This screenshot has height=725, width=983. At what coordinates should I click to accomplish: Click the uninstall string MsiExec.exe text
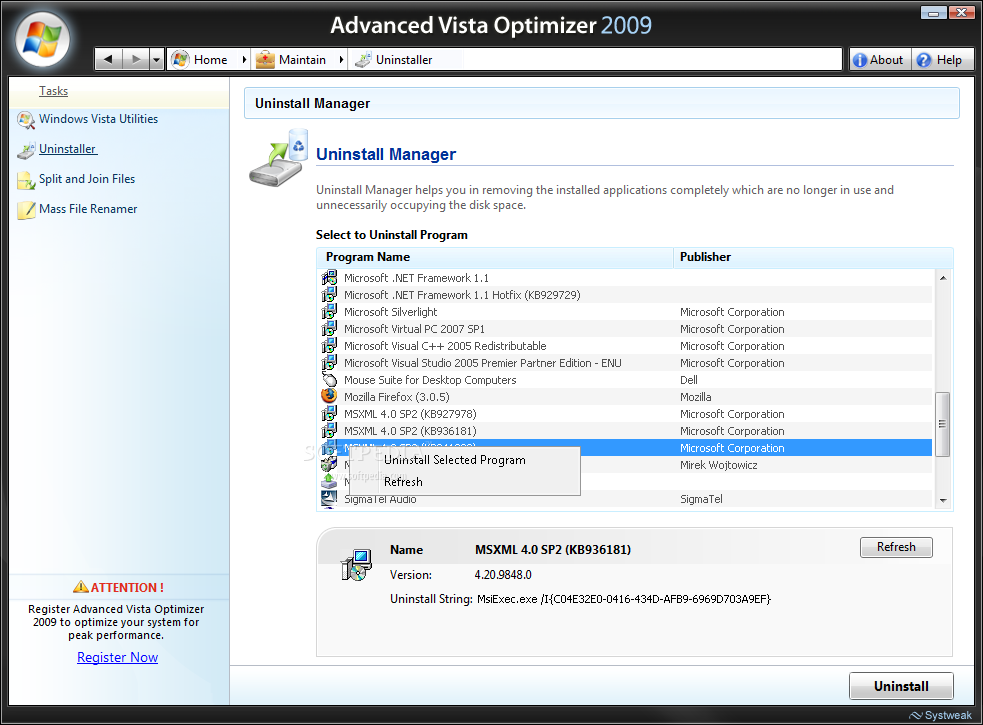point(623,599)
